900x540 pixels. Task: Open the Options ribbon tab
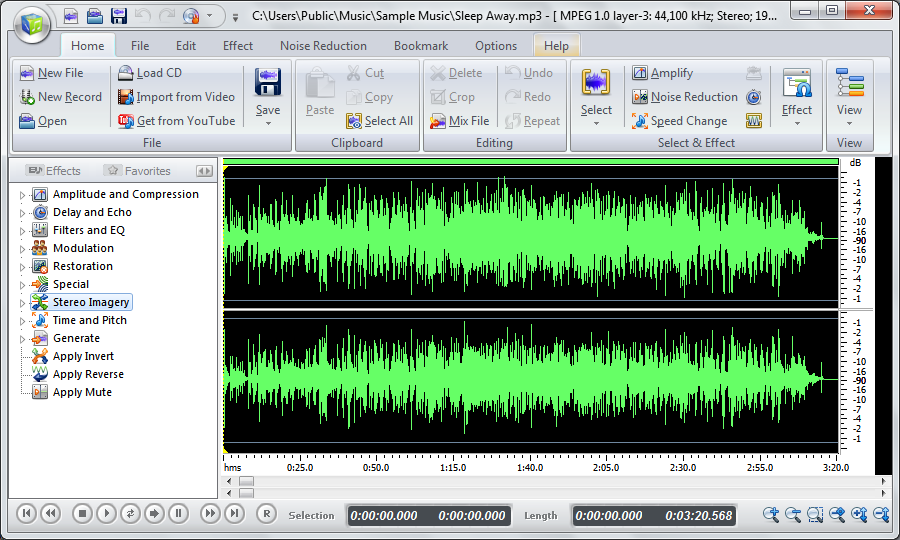coord(496,46)
